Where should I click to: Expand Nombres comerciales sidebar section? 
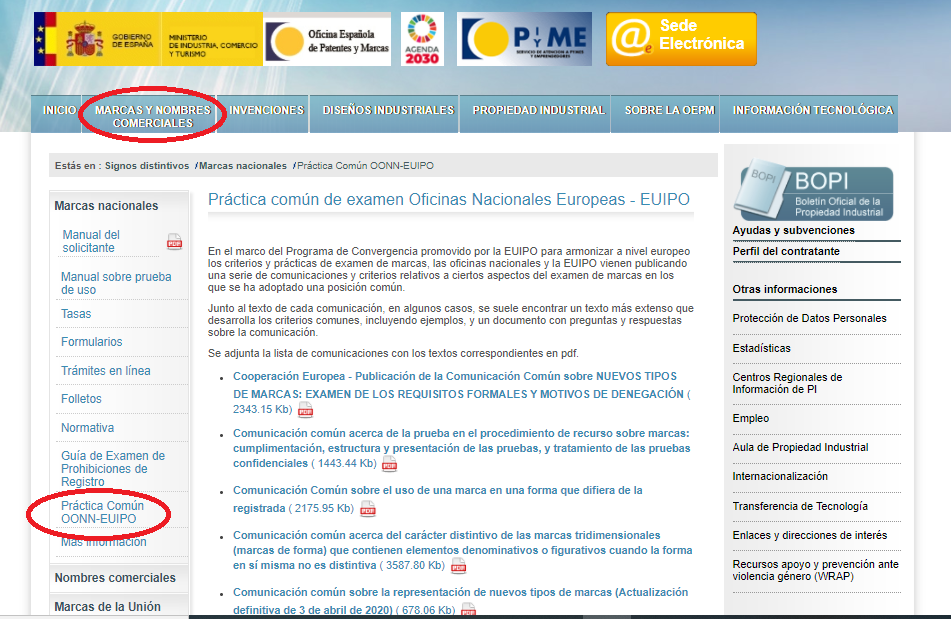(115, 578)
